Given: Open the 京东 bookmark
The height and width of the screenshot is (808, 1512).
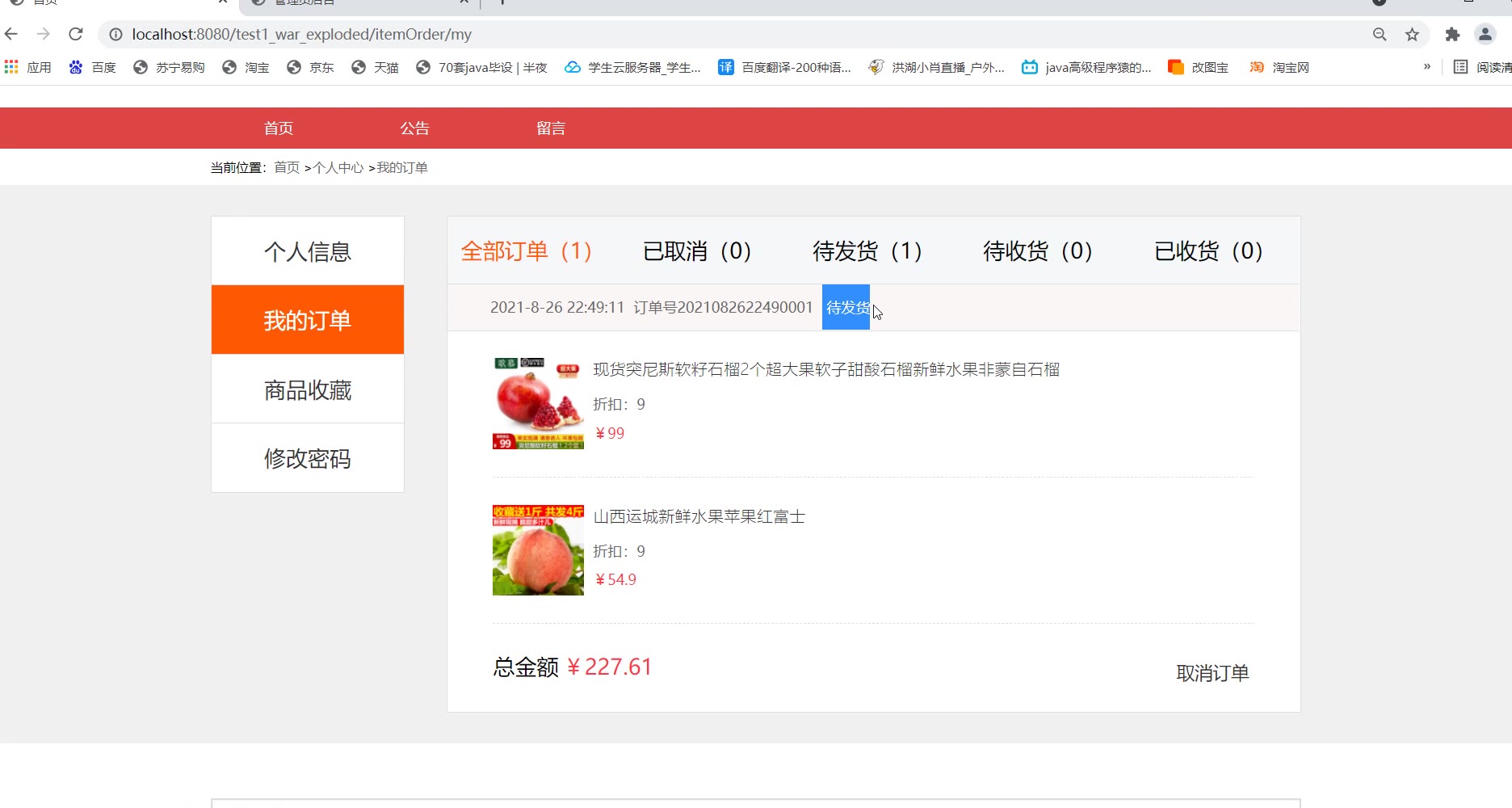Looking at the screenshot, I should pos(311,67).
